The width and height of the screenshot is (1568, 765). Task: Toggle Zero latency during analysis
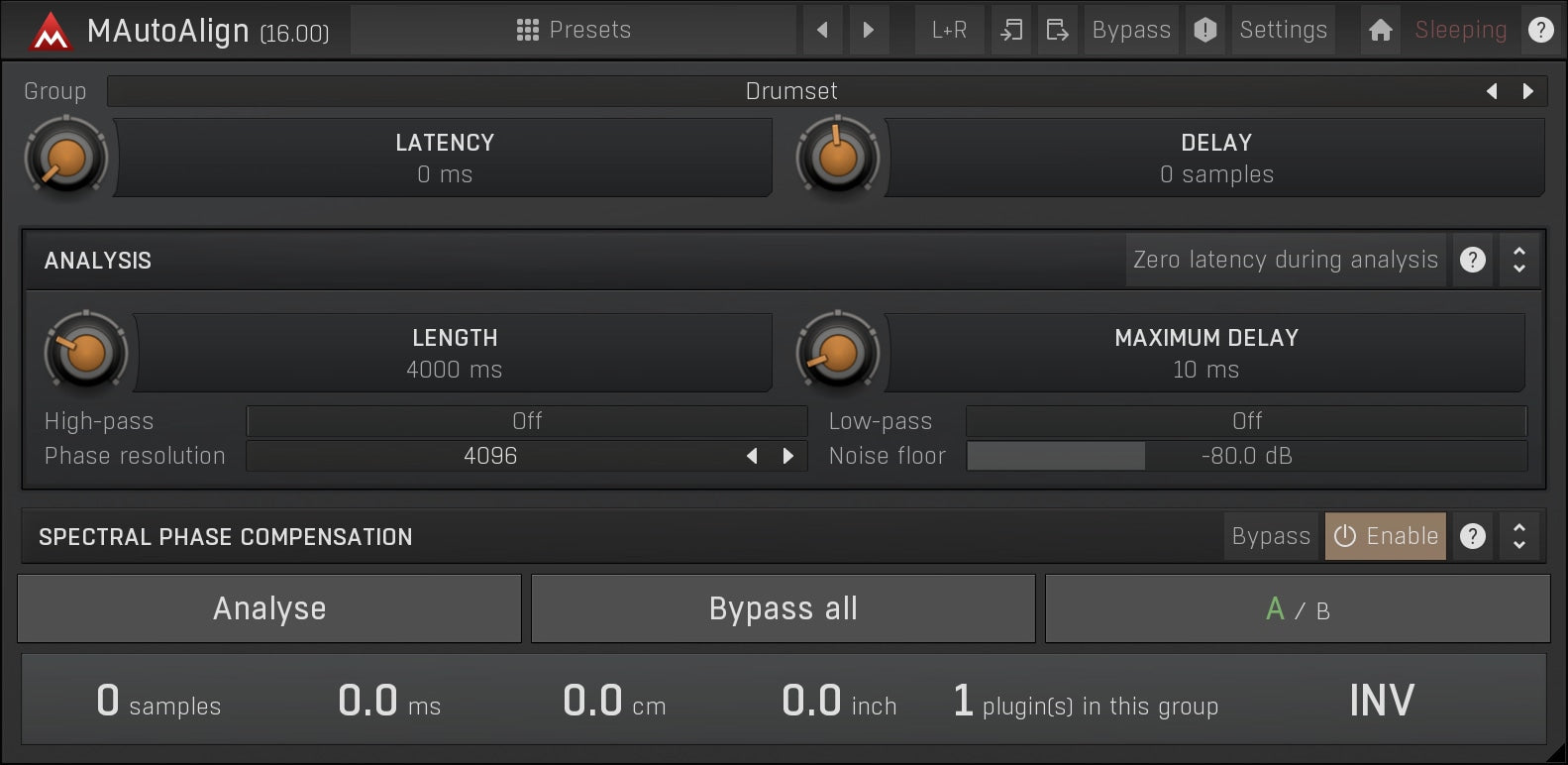click(1285, 260)
